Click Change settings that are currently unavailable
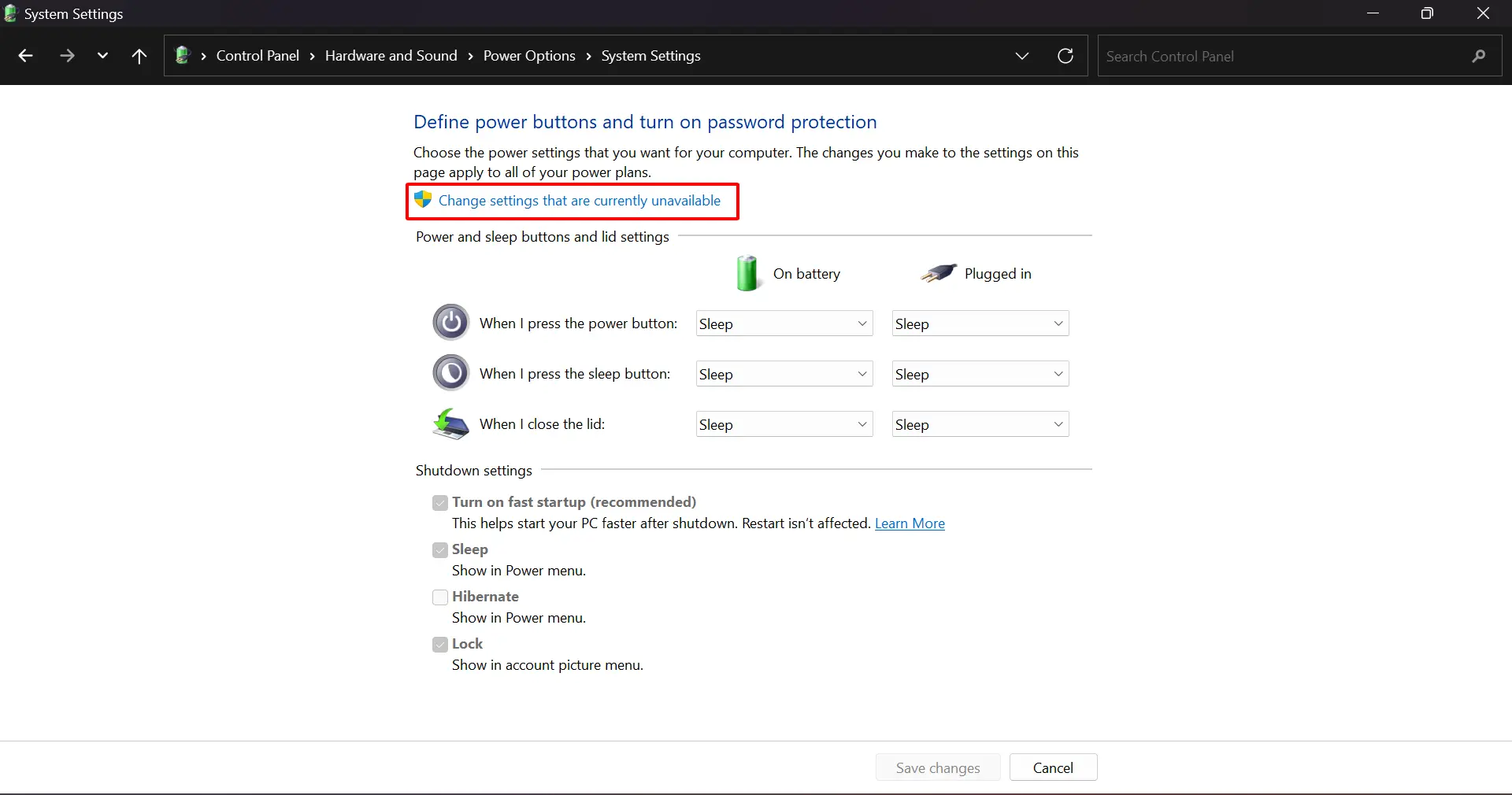 click(580, 201)
